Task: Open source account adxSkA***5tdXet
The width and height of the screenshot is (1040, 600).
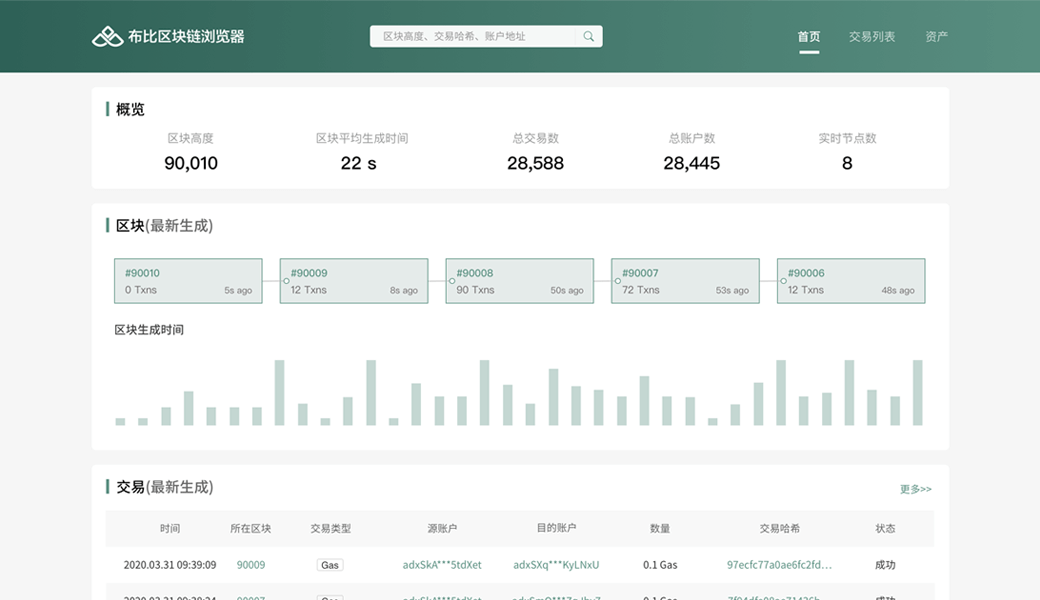Action: pyautogui.click(x=442, y=565)
